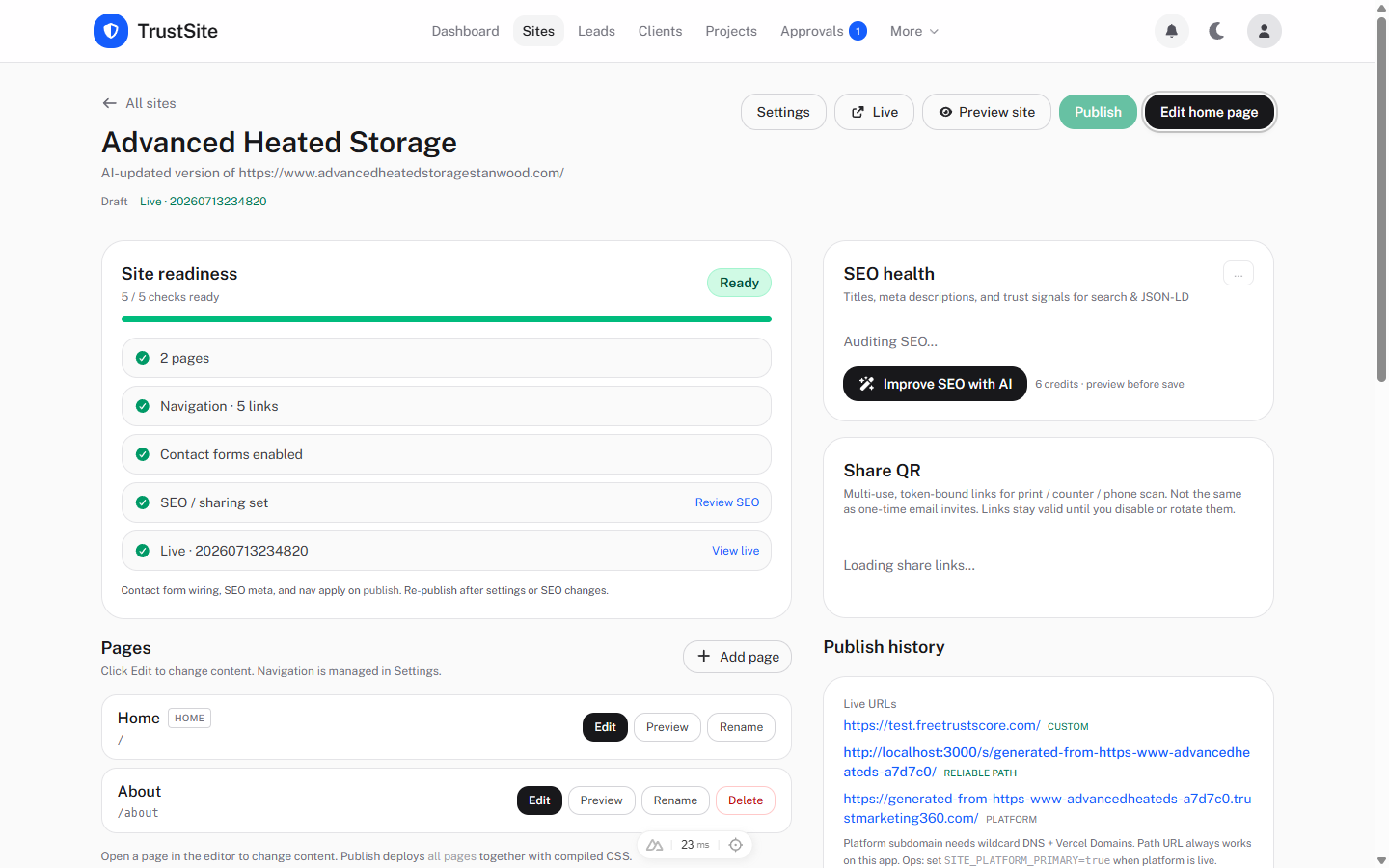Image resolution: width=1389 pixels, height=868 pixels.
Task: Follow the View live link
Action: (736, 551)
